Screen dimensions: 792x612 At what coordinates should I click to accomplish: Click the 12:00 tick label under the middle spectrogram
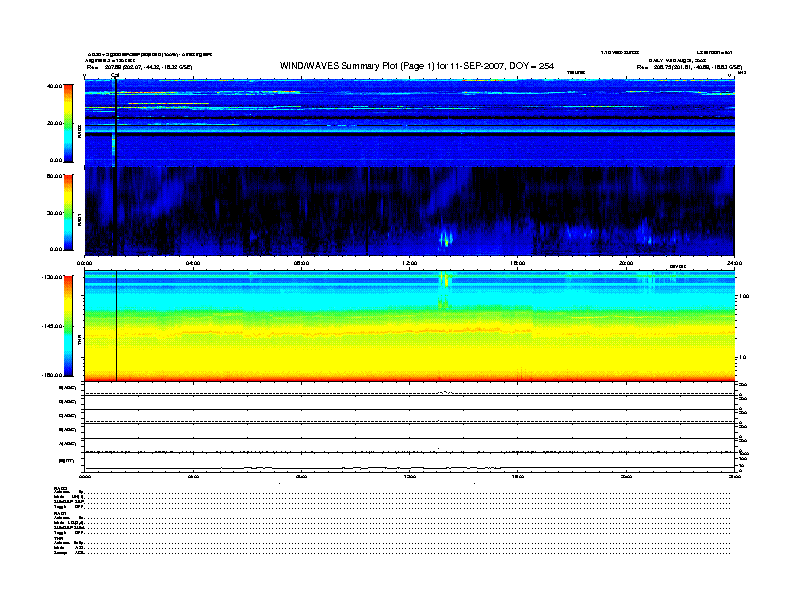[x=410, y=263]
